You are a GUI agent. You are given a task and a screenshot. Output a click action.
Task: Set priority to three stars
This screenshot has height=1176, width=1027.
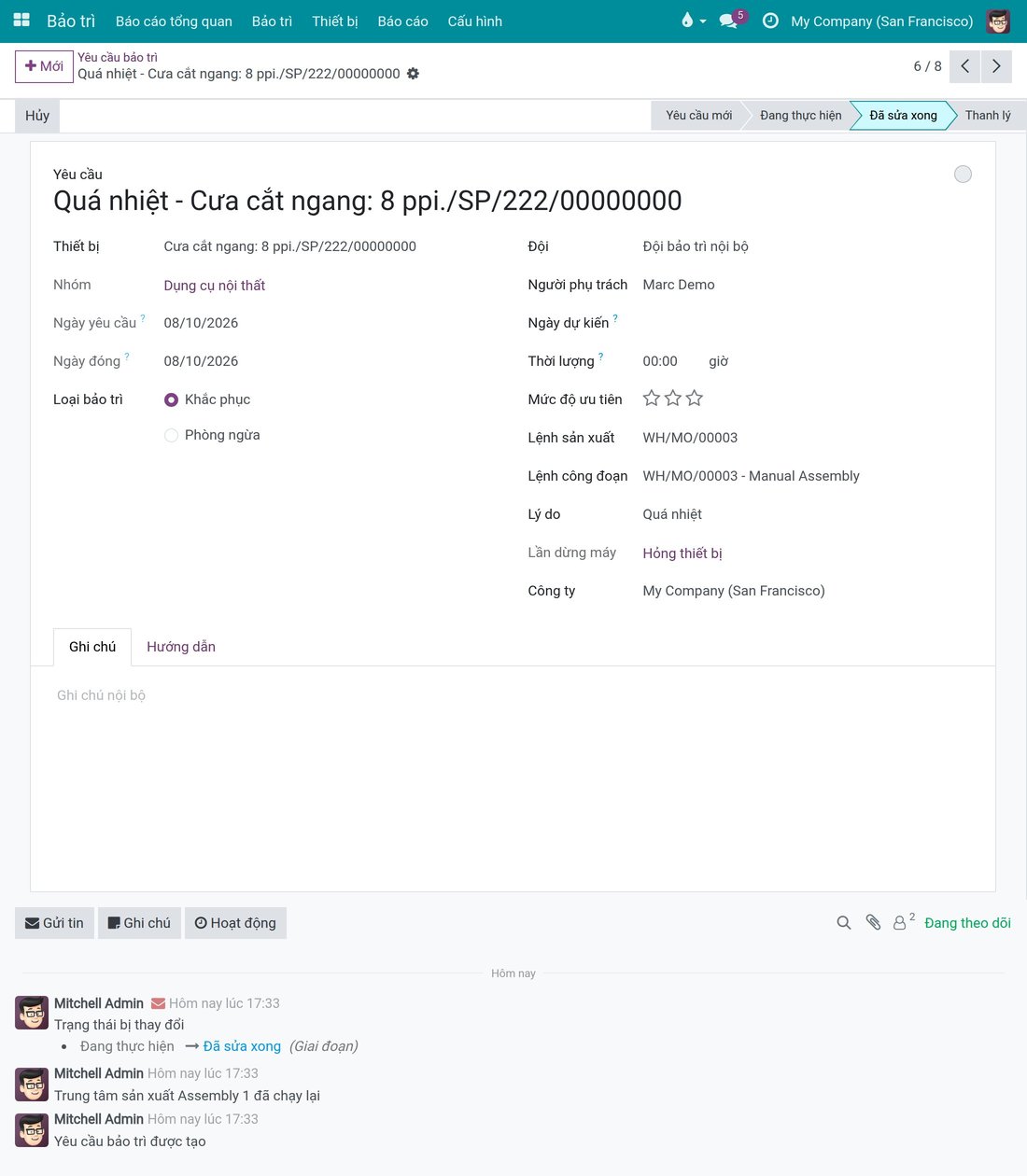coord(695,399)
